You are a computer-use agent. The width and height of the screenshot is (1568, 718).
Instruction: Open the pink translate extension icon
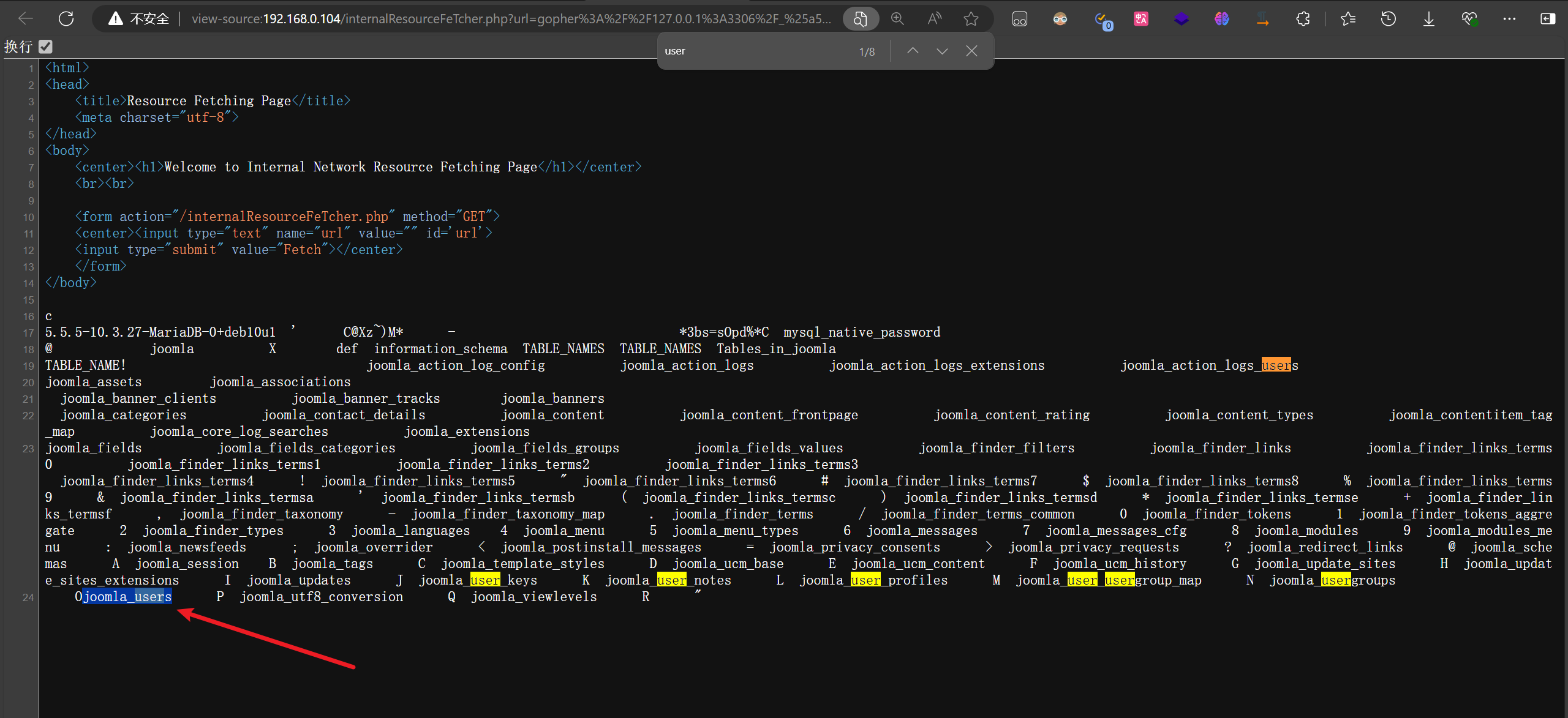coord(1141,19)
